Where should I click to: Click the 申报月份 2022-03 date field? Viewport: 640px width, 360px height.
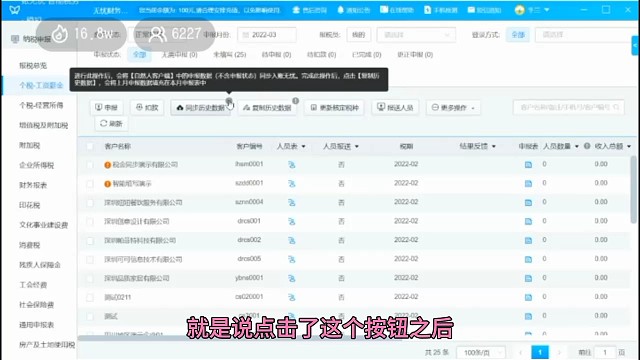(267, 35)
